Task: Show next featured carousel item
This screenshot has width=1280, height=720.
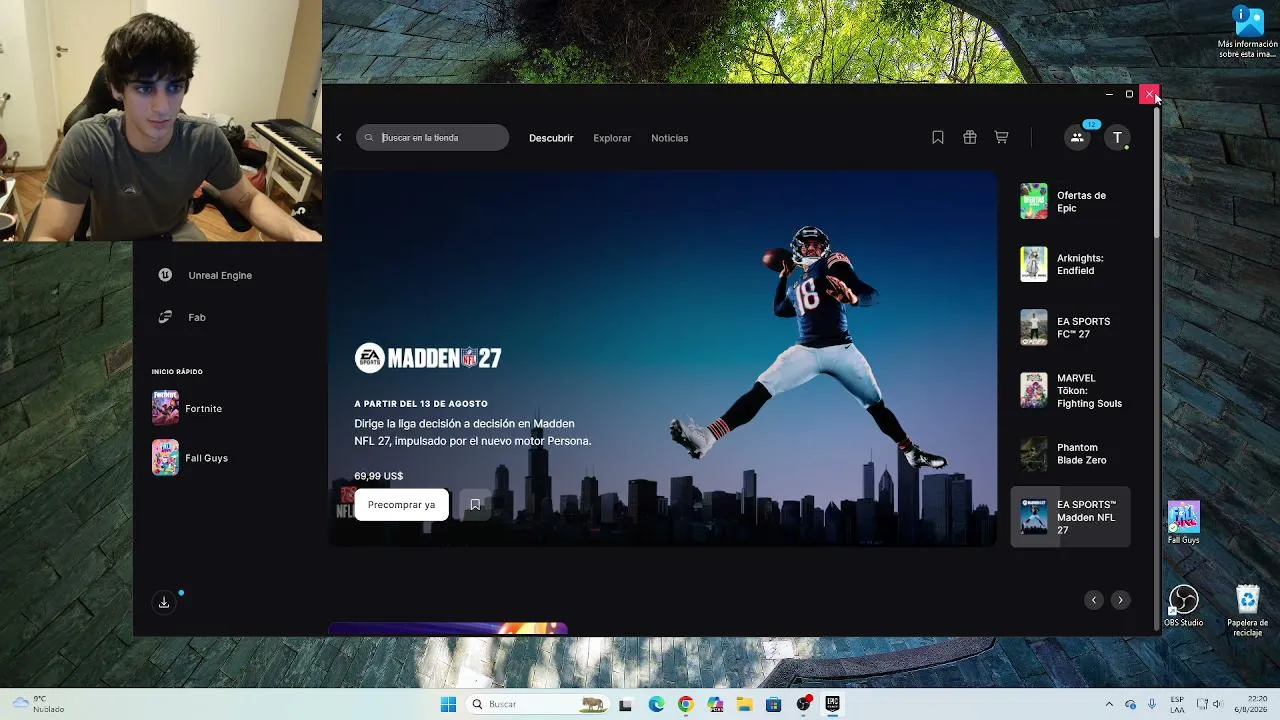Action: click(x=1120, y=600)
